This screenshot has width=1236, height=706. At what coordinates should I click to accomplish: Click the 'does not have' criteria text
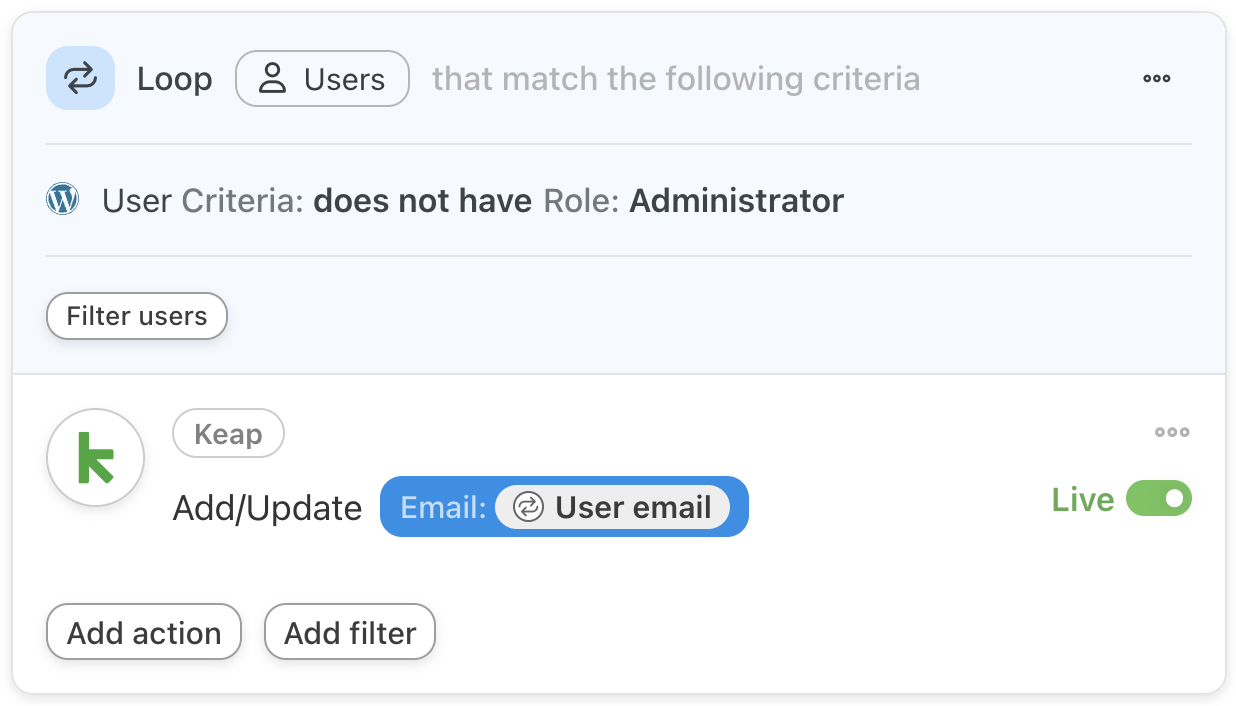point(422,201)
